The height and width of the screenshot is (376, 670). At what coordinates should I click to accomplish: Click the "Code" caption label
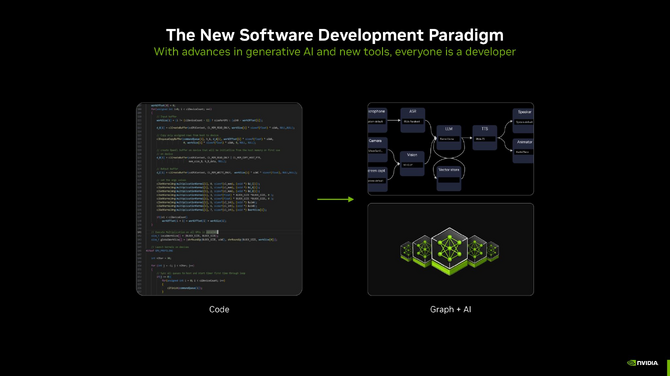point(219,309)
